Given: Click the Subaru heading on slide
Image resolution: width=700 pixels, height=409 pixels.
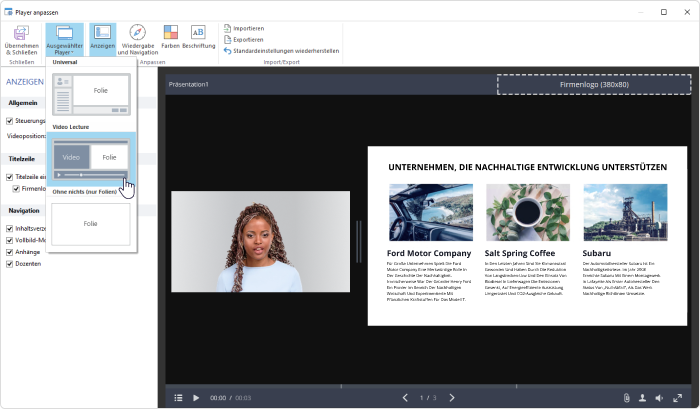Looking at the screenshot, I should (596, 253).
